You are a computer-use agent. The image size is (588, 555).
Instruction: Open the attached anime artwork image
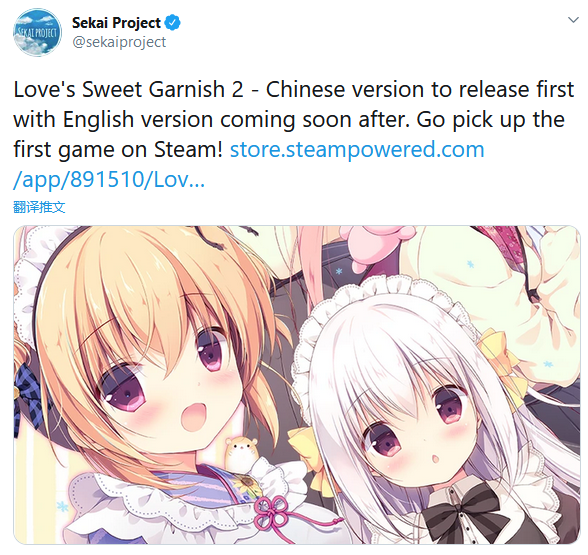tap(297, 385)
